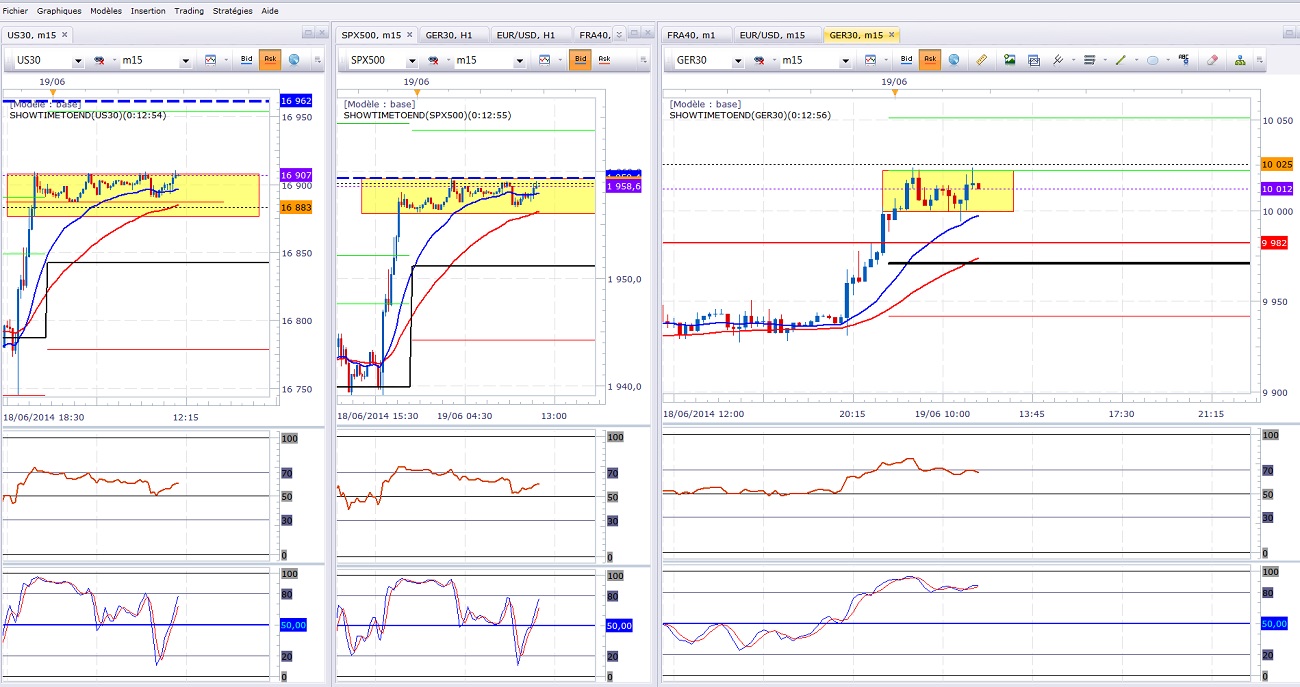Switch to the EUR/USD, H1 tab

pyautogui.click(x=525, y=35)
